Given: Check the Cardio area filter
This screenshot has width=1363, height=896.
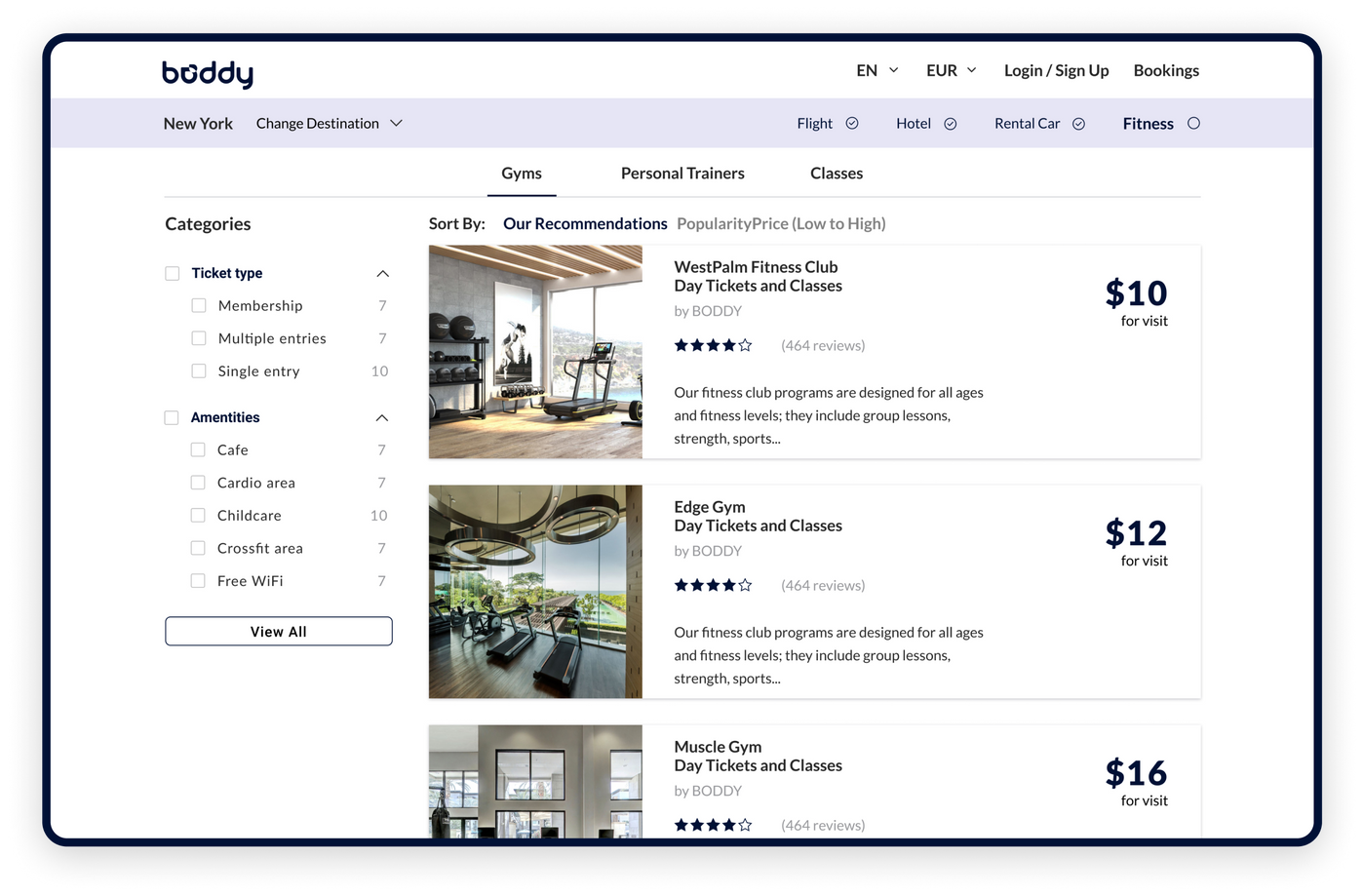Looking at the screenshot, I should (198, 483).
